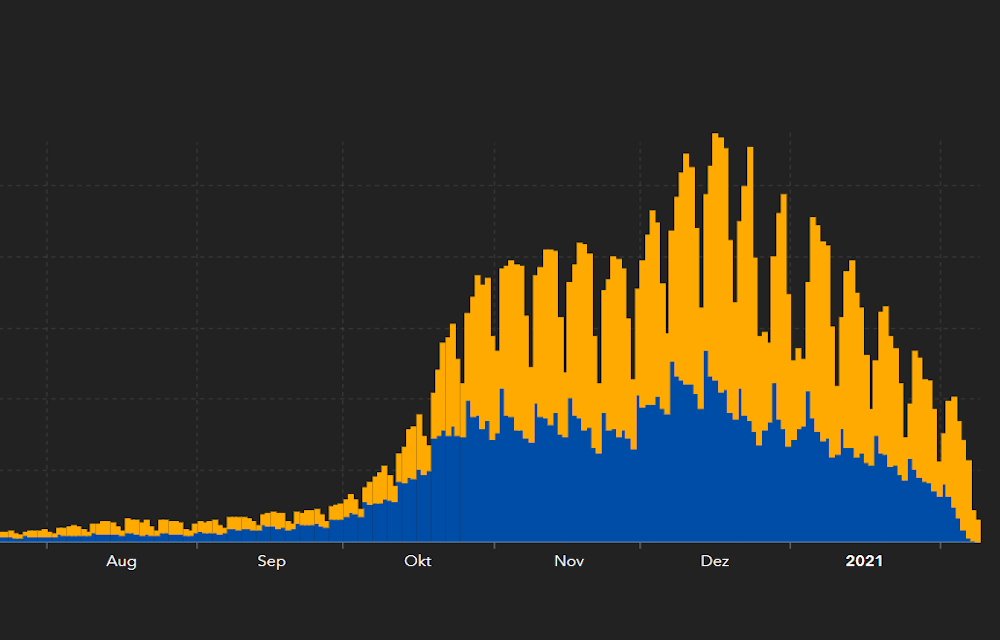Image resolution: width=1000 pixels, height=640 pixels.
Task: Select the blue area directly above "2021"
Action: 864,500
